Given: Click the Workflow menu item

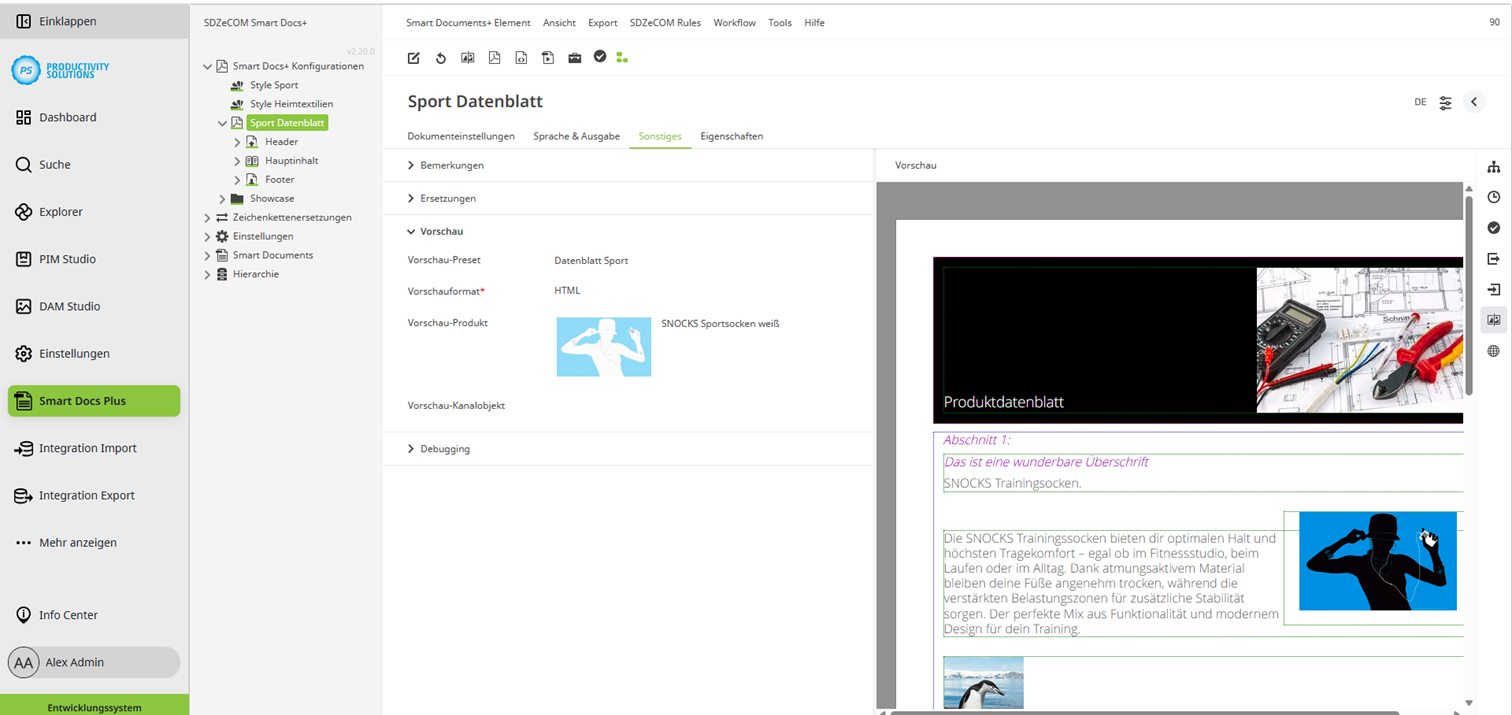Looking at the screenshot, I should click(734, 22).
